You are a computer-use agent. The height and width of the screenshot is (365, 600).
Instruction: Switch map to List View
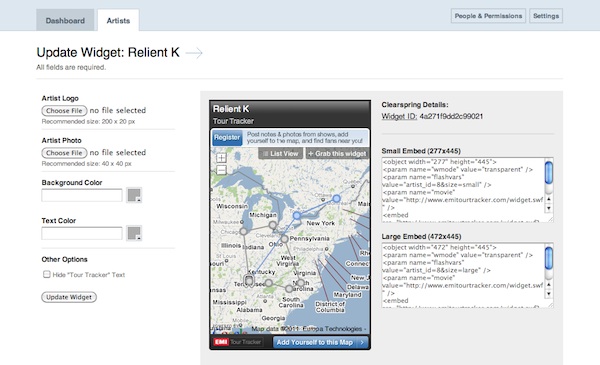[x=280, y=153]
